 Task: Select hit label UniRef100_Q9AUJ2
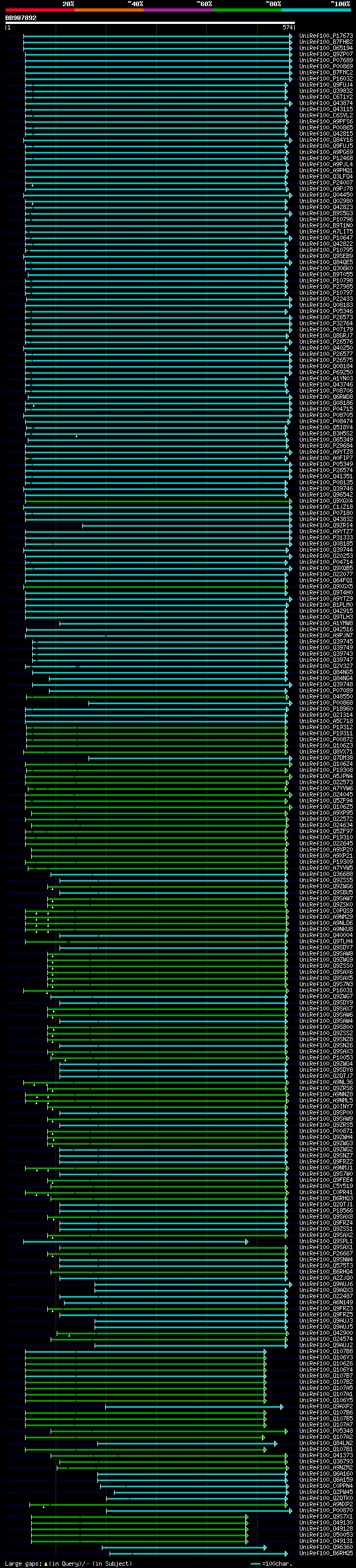tap(326, 1345)
